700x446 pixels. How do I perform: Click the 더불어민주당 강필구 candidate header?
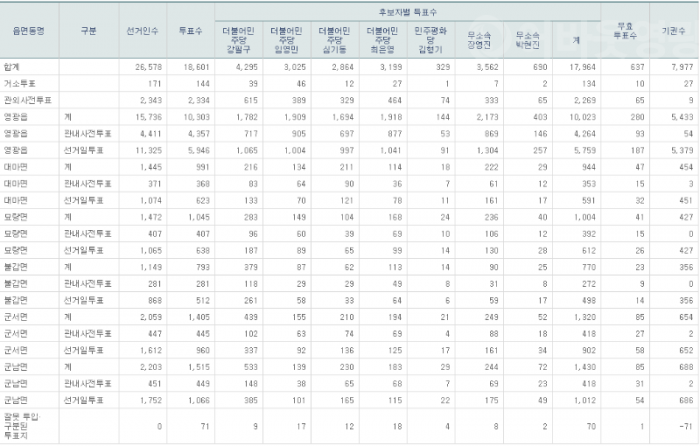click(x=240, y=38)
